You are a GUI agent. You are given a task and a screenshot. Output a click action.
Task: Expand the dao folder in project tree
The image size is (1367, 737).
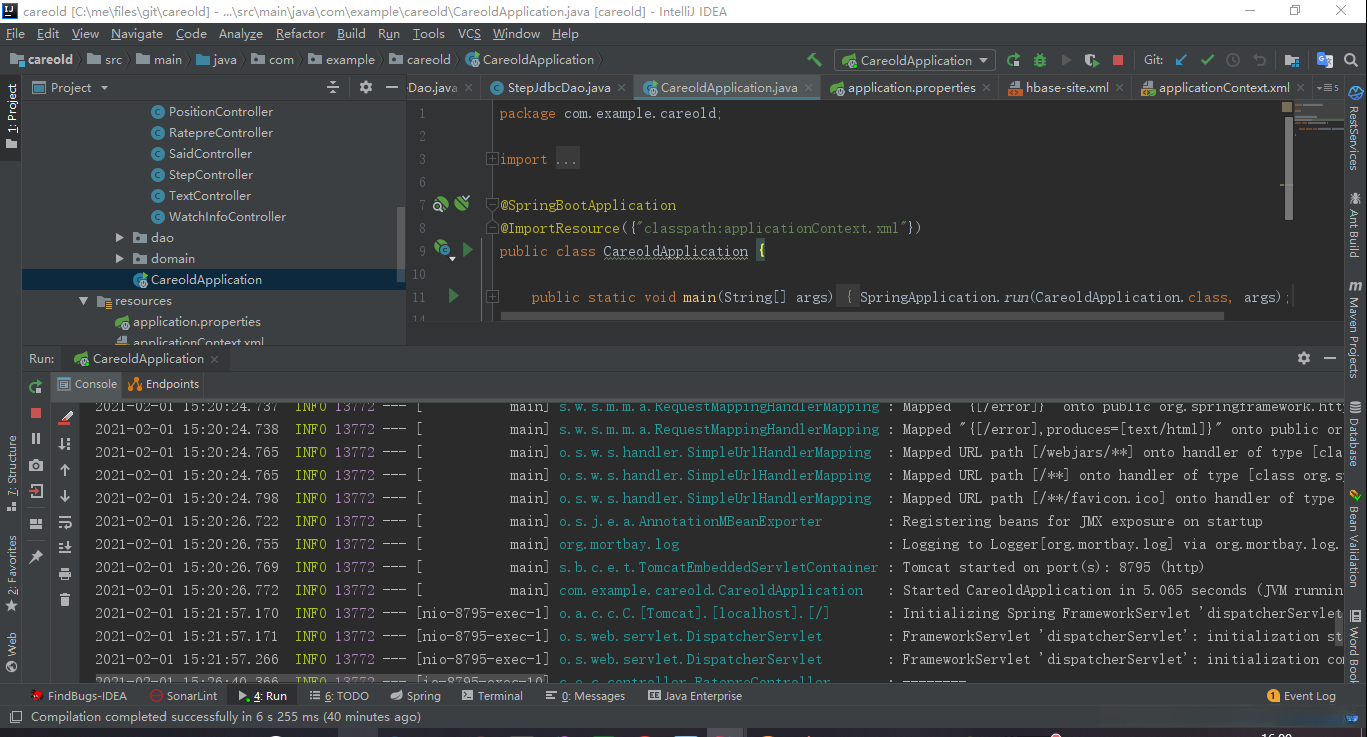click(120, 238)
